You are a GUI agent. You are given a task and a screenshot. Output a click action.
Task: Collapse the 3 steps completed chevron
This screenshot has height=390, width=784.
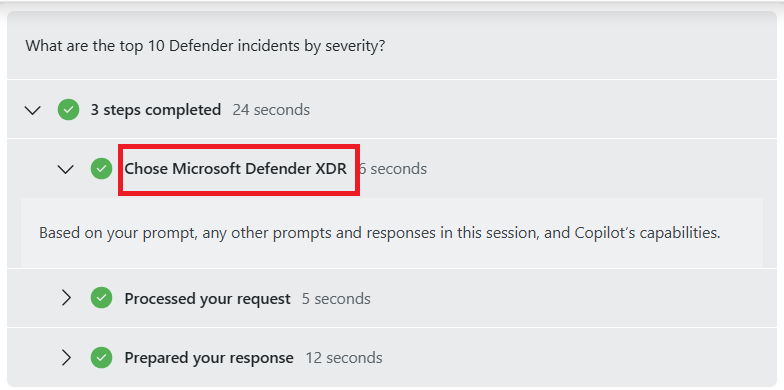32,110
